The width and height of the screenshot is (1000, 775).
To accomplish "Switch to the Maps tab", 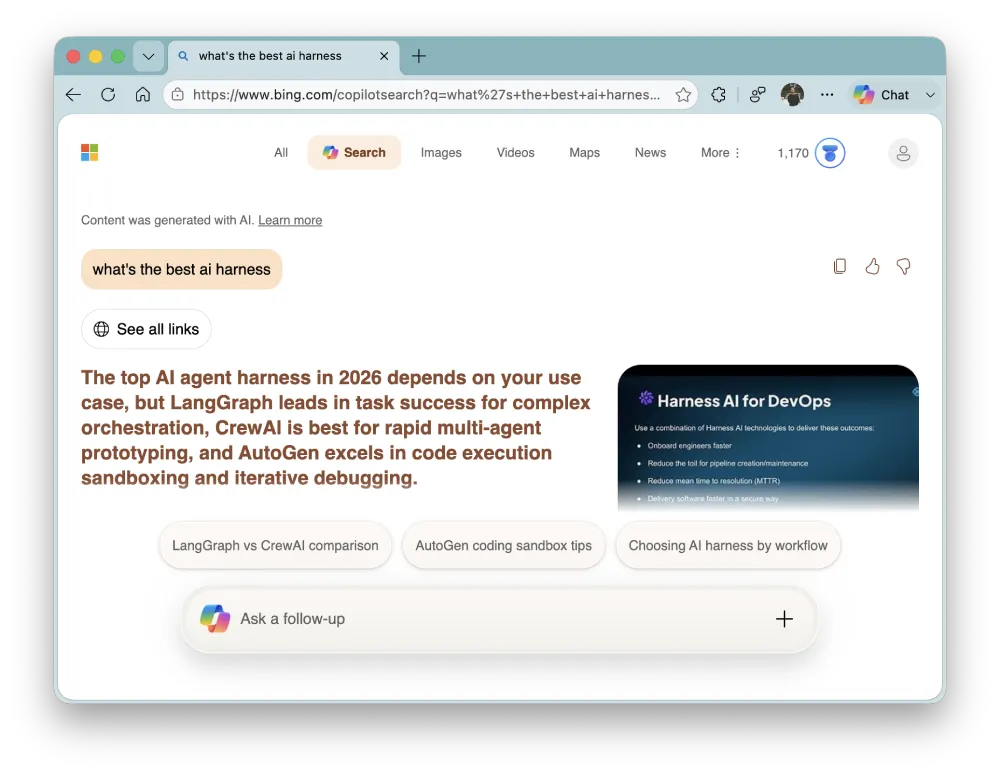I will tap(584, 153).
